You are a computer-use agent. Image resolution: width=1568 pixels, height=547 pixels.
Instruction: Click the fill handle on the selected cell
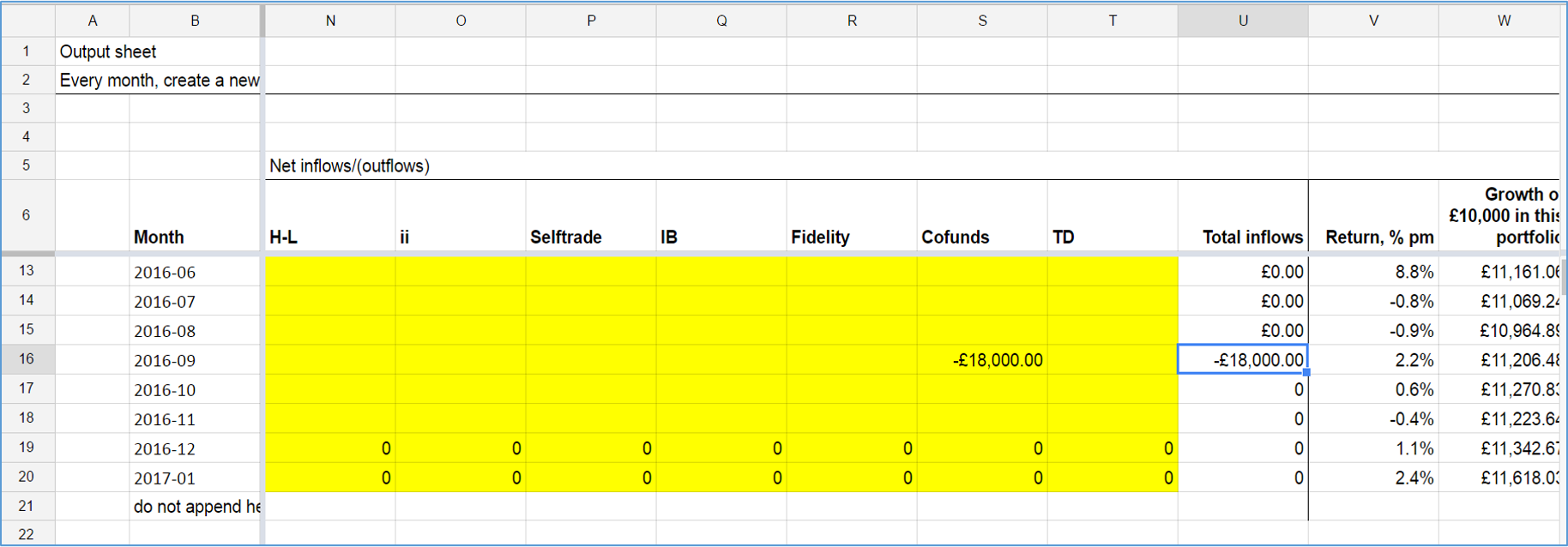1306,373
